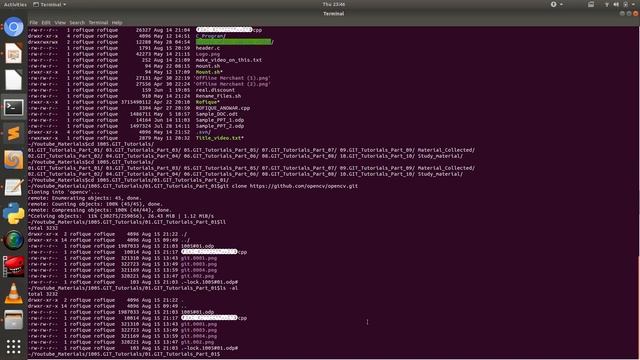This screenshot has width=640, height=360.
Task: Launch LibreOffice Impress from the dock
Action: pyautogui.click(x=13, y=53)
